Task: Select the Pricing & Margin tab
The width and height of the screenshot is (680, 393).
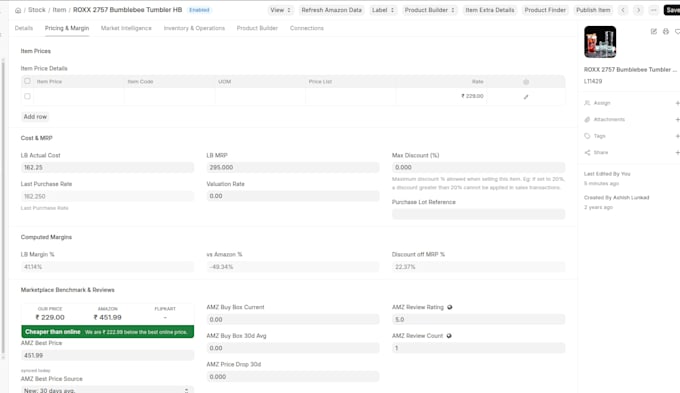Action: pyautogui.click(x=67, y=28)
